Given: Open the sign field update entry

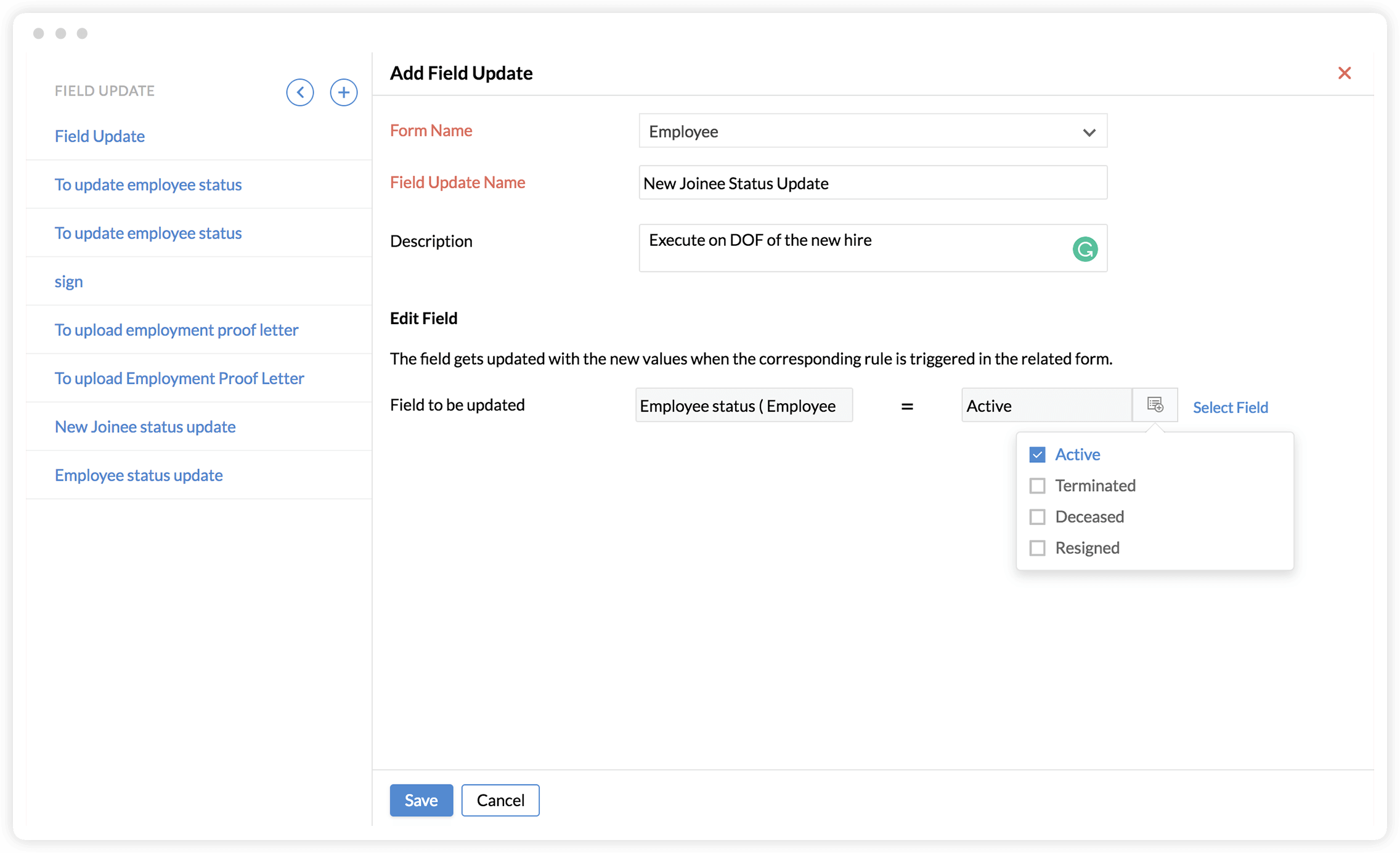Looking at the screenshot, I should tap(68, 282).
